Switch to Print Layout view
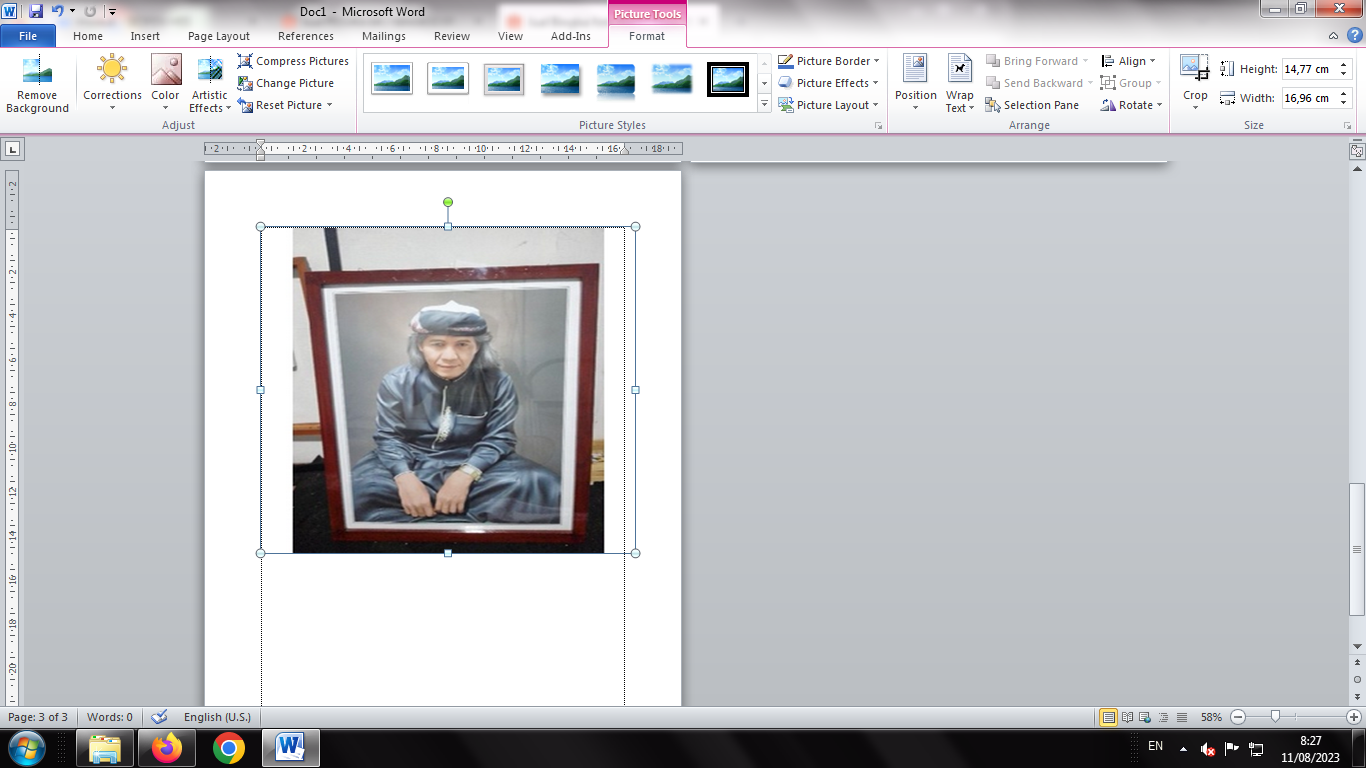Screen dimensions: 1366x768 pos(1108,717)
